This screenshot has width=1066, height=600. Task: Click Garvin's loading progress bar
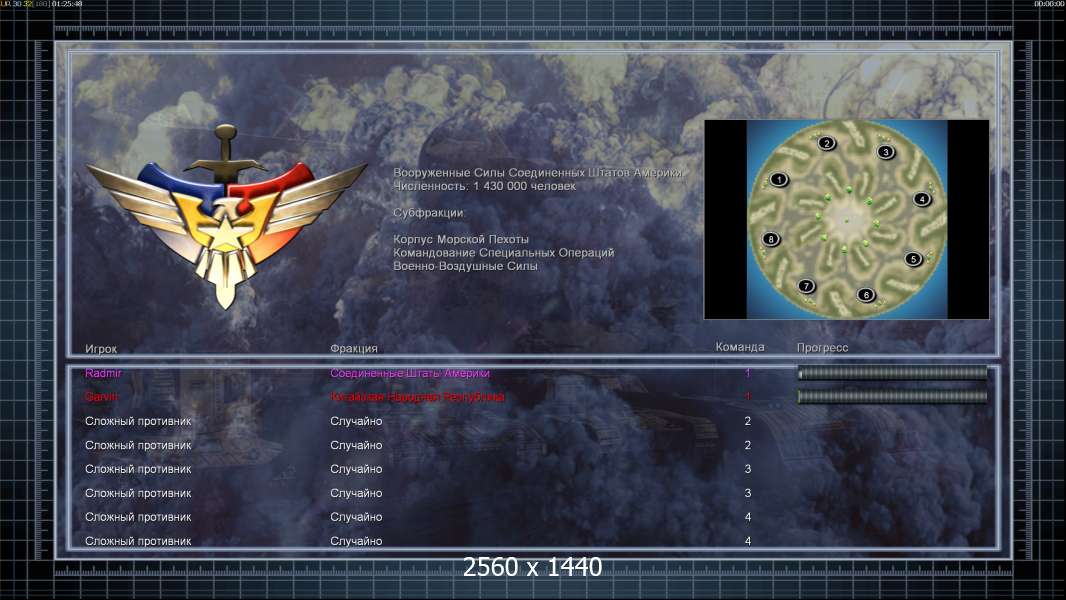[892, 396]
